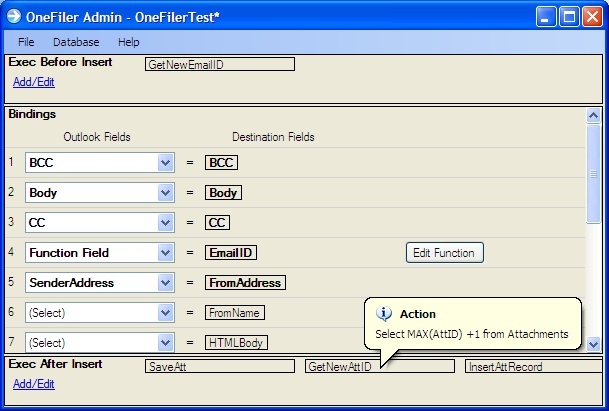Click the Bindings scrollbar down arrow
Image resolution: width=609 pixels, height=411 pixels.
click(593, 345)
